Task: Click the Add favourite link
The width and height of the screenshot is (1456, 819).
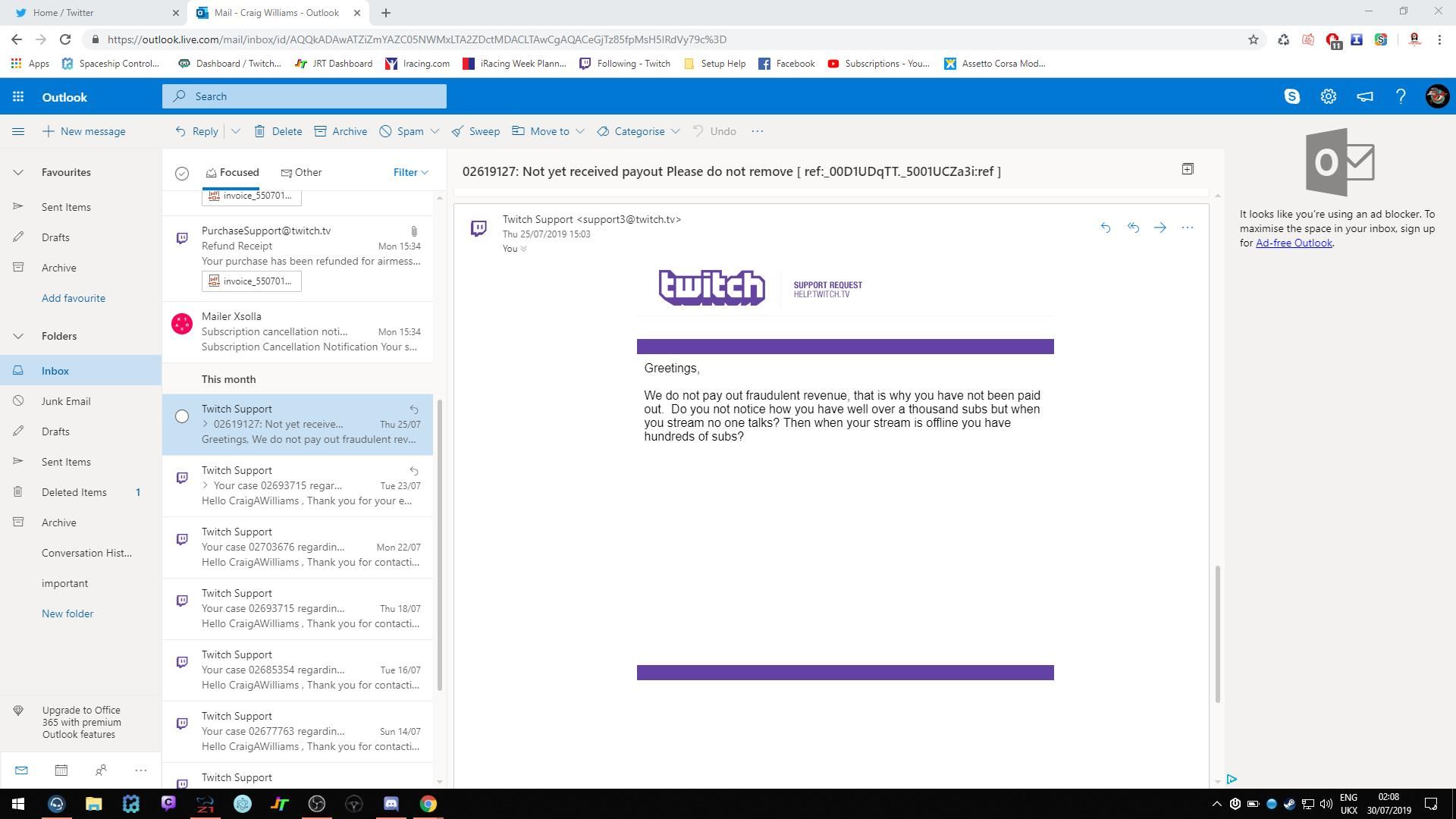Action: pyautogui.click(x=74, y=298)
